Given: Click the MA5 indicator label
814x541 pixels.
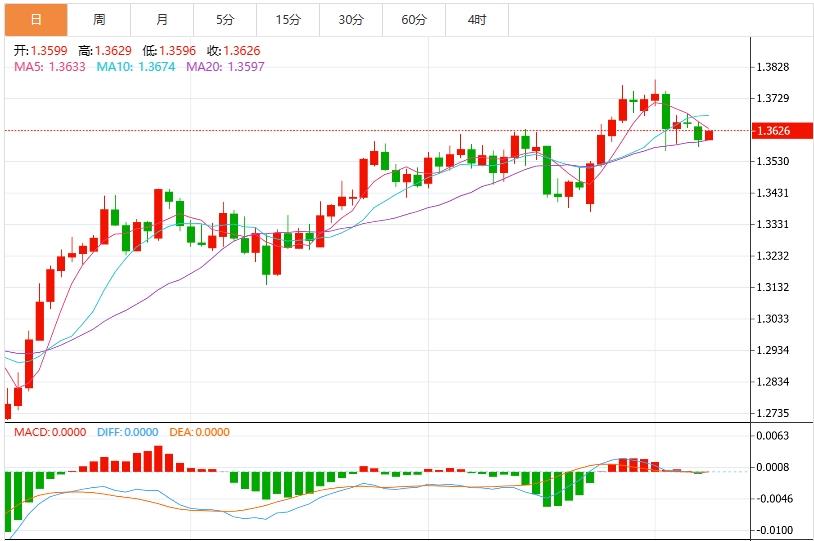Looking at the screenshot, I should (49, 66).
